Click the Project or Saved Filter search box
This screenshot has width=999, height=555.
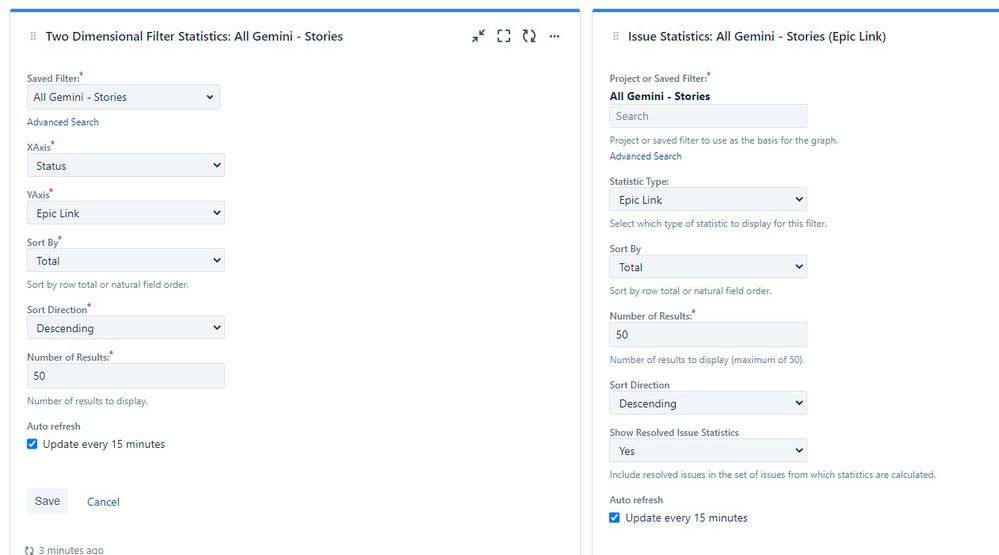tap(708, 116)
